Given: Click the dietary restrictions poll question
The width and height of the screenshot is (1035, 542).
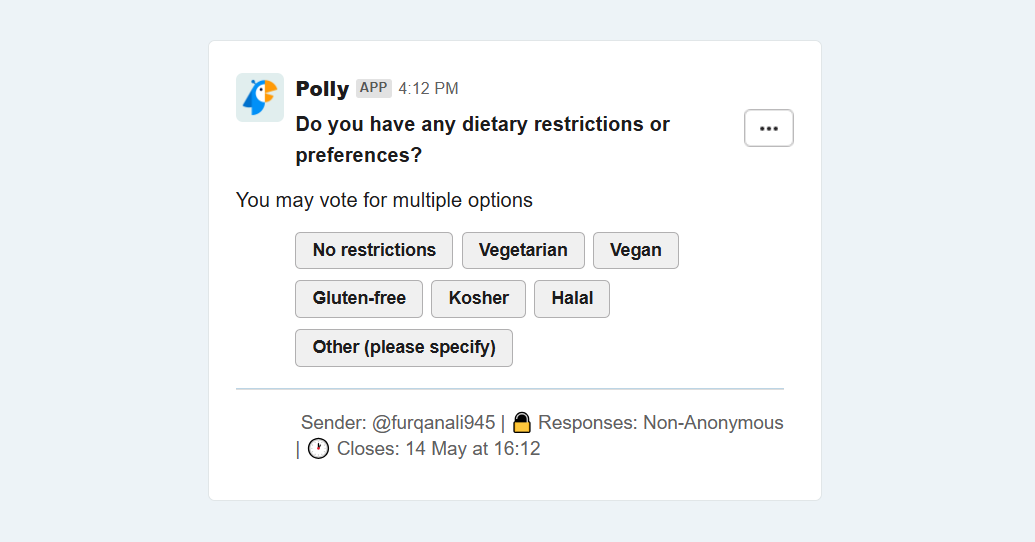Looking at the screenshot, I should pos(483,139).
